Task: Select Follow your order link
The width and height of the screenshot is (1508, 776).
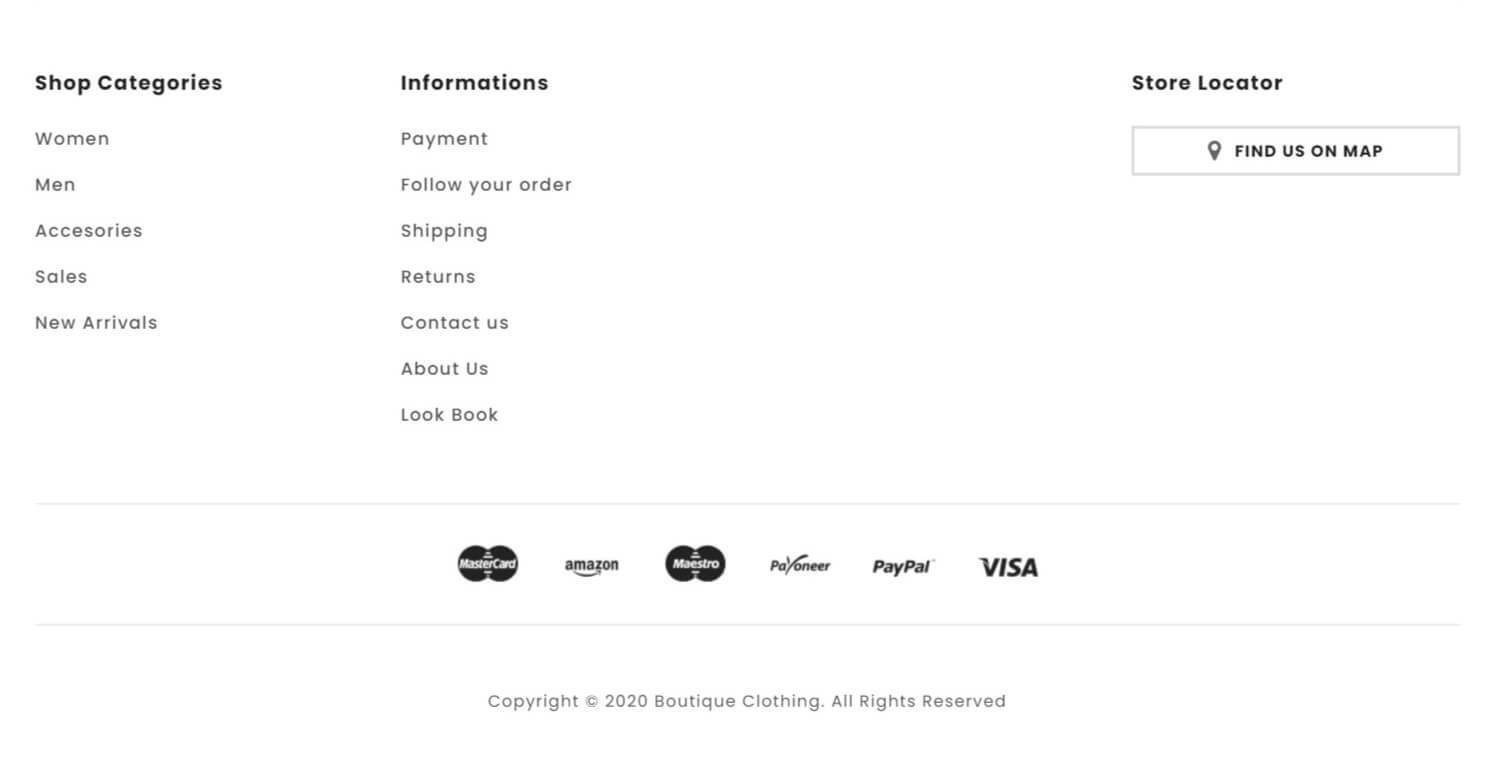Action: [x=486, y=185]
